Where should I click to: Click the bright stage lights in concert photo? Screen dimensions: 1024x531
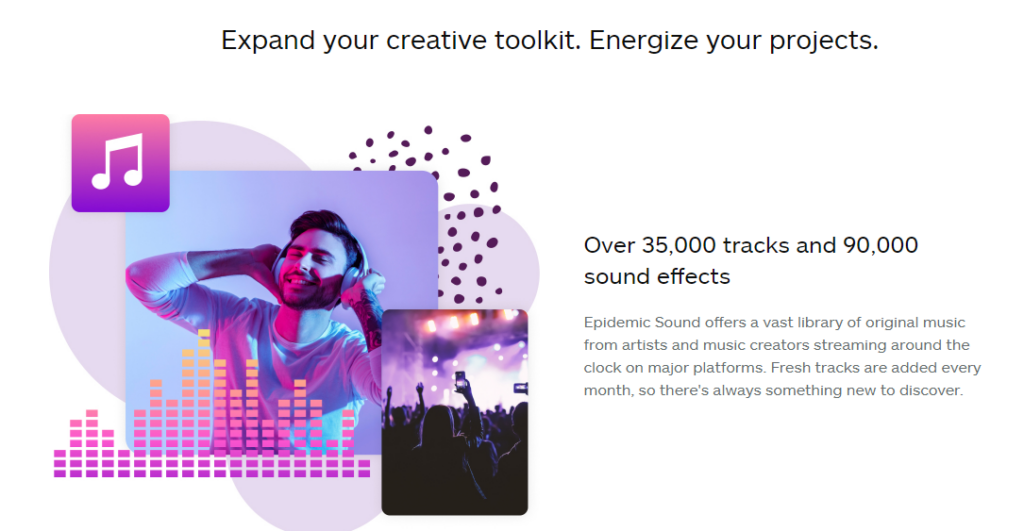[x=467, y=320]
